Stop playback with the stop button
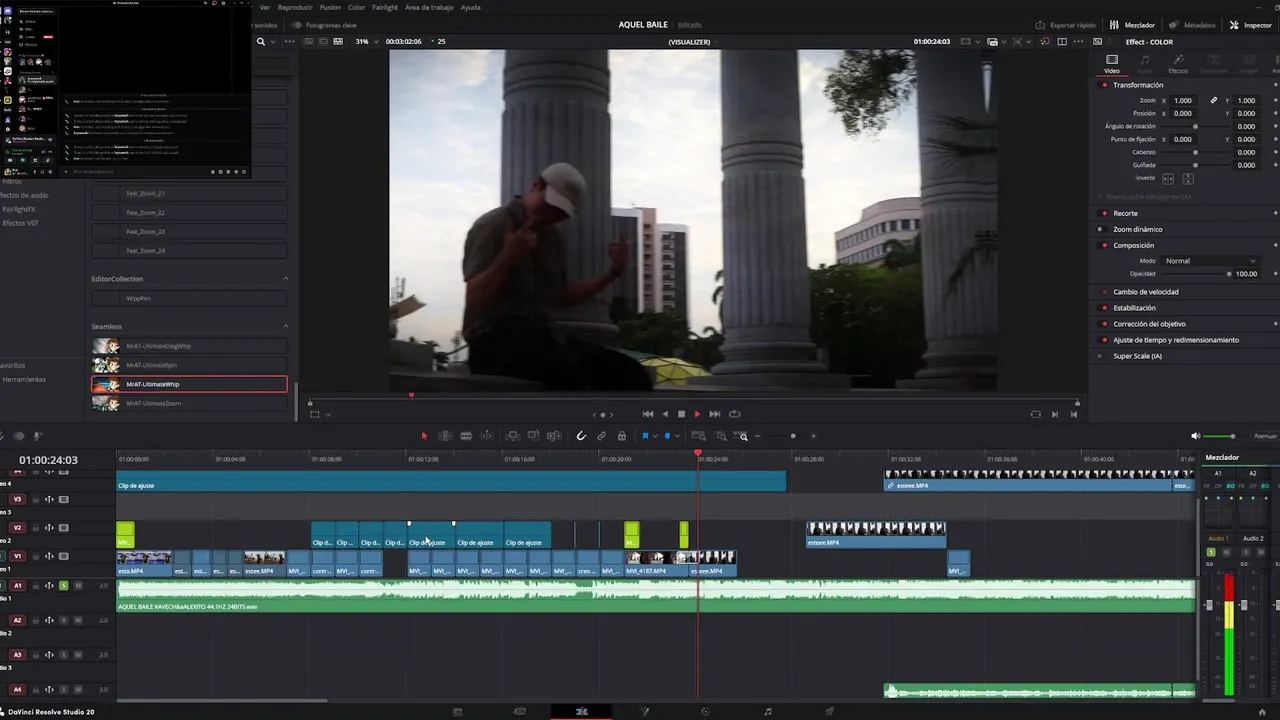The image size is (1280, 720). pyautogui.click(x=681, y=414)
